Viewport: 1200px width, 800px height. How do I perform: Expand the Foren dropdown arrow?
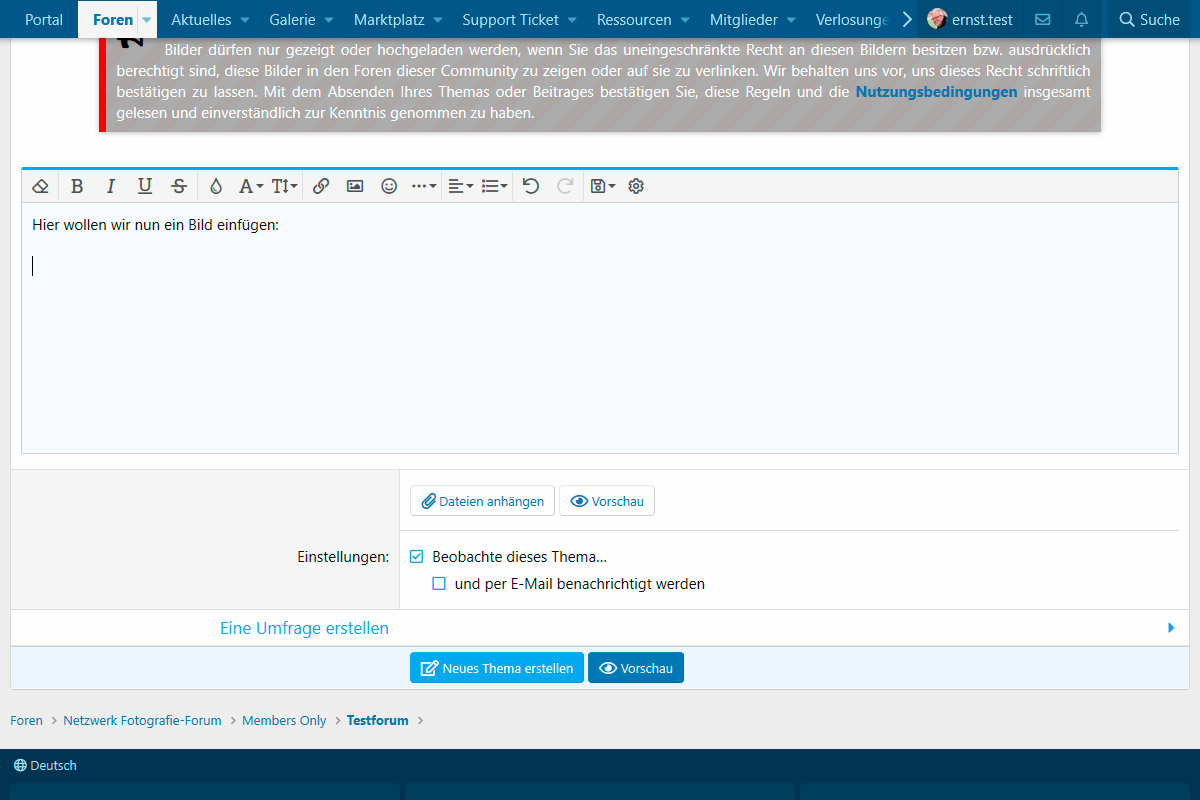point(147,20)
